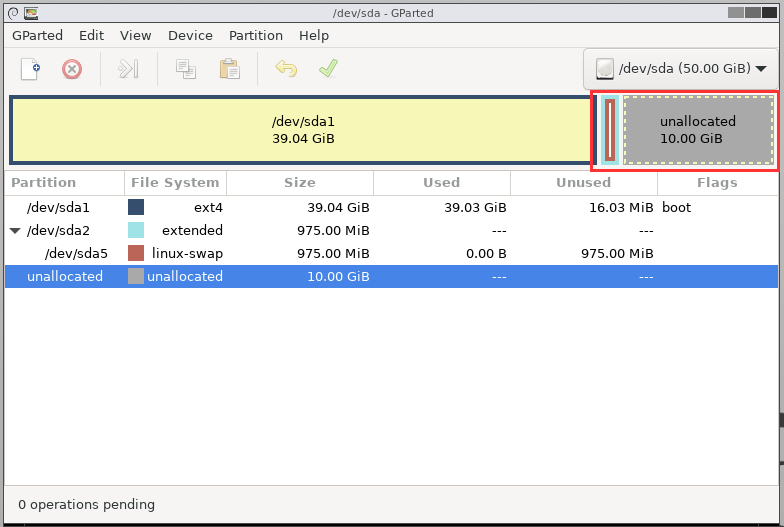Open the Help menu
This screenshot has width=784, height=527.
point(314,36)
